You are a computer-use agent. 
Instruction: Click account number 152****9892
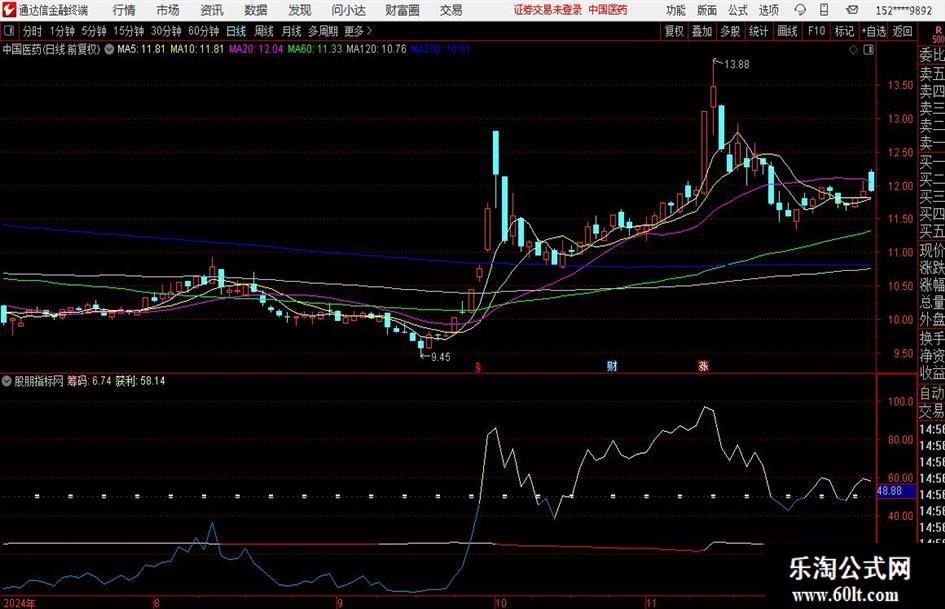click(903, 10)
